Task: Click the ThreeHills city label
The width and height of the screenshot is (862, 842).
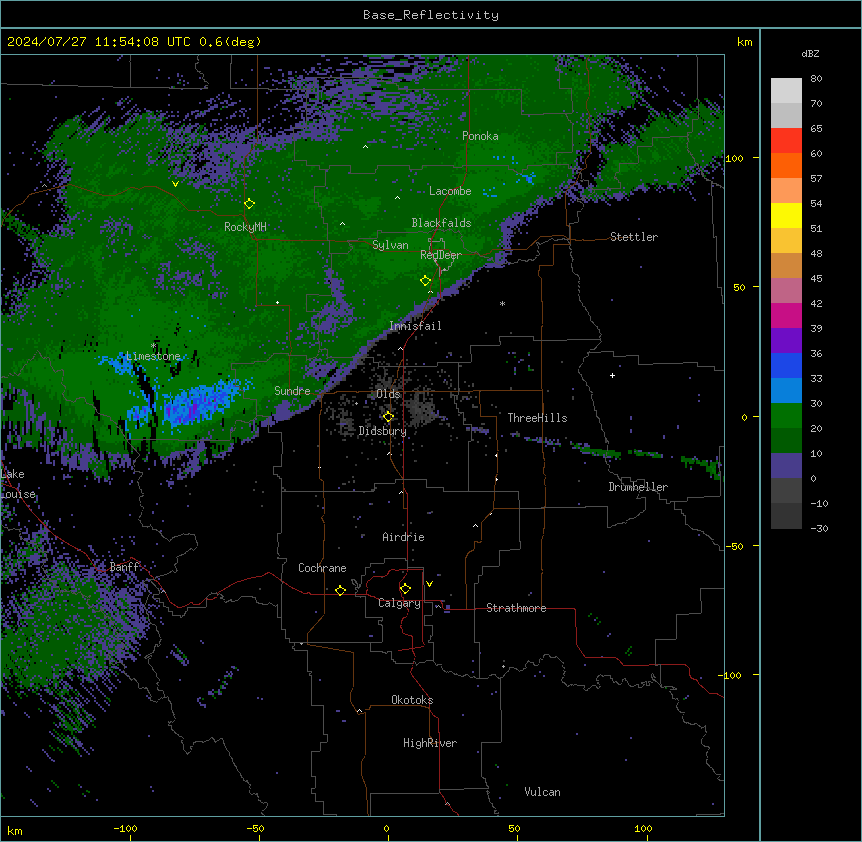Action: pyautogui.click(x=537, y=418)
